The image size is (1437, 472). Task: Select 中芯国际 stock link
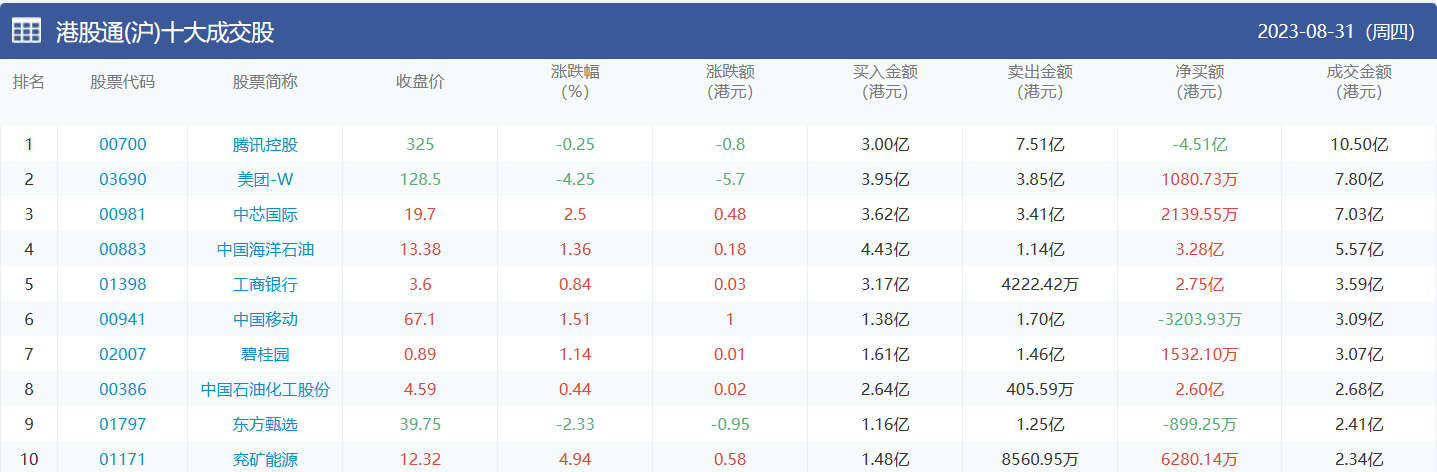click(x=265, y=214)
